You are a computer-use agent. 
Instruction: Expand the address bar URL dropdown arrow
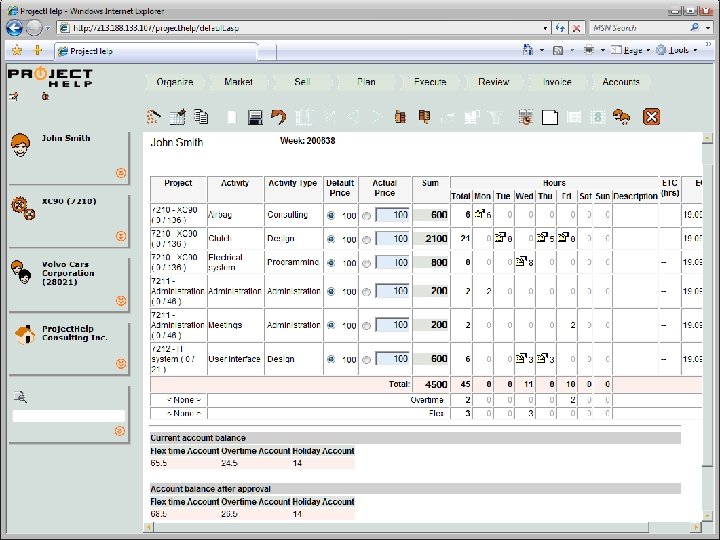click(x=545, y=28)
